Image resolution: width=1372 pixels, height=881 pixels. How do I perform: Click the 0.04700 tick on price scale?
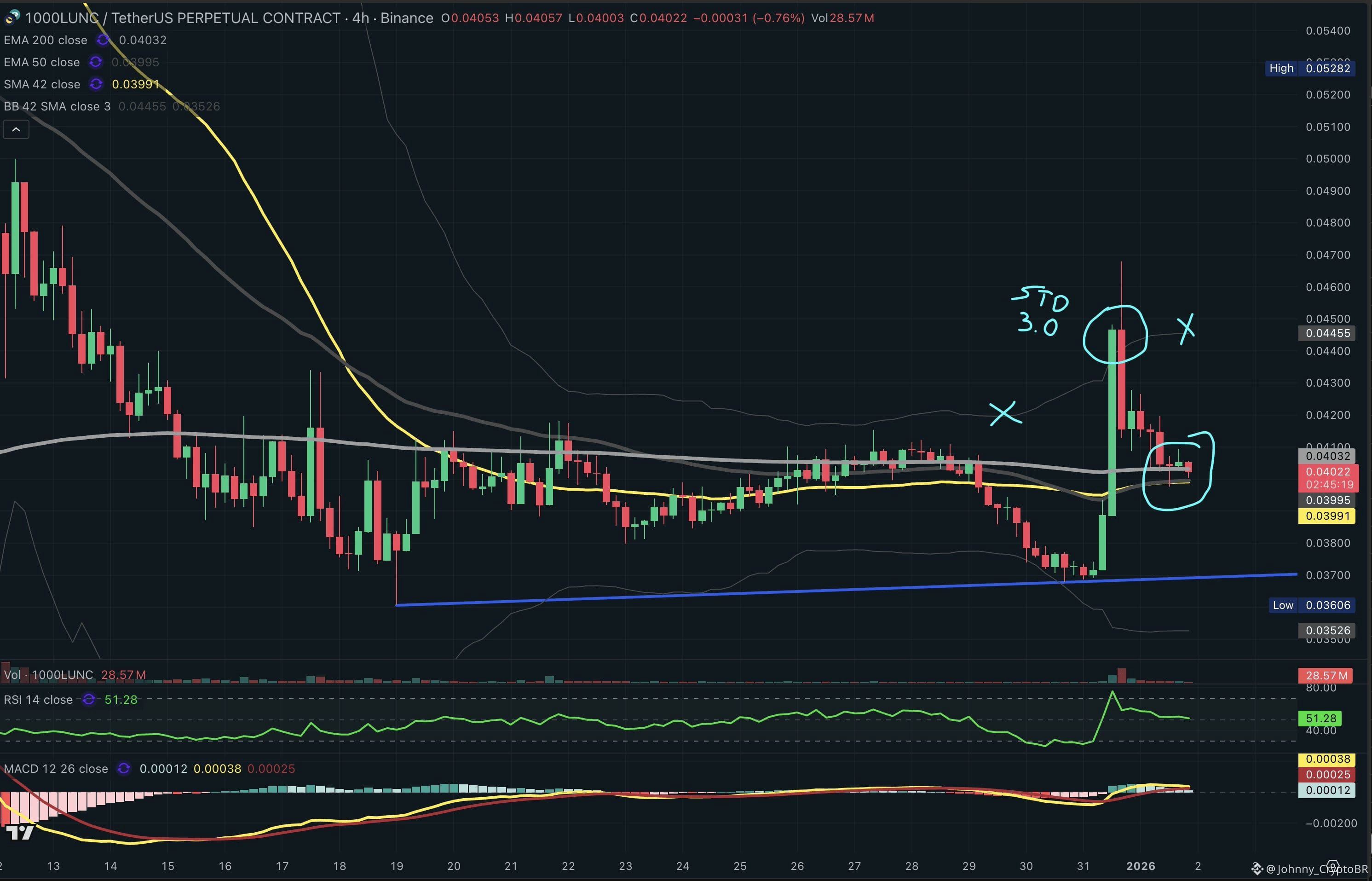[1328, 255]
